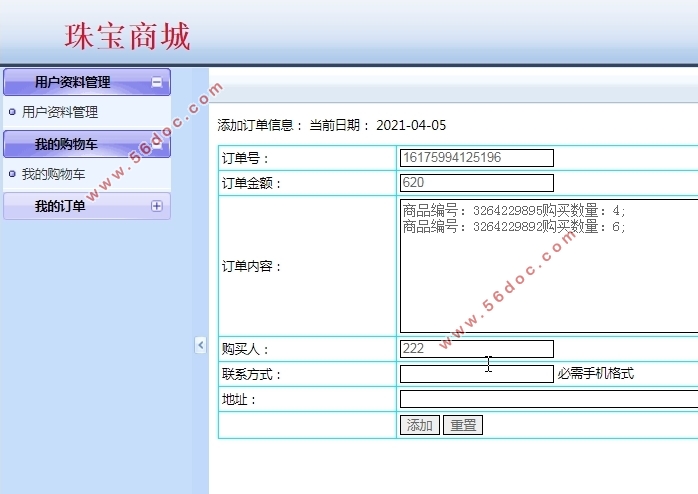Click inside the 订单内容 text area
The width and height of the screenshot is (698, 494).
[x=549, y=266]
